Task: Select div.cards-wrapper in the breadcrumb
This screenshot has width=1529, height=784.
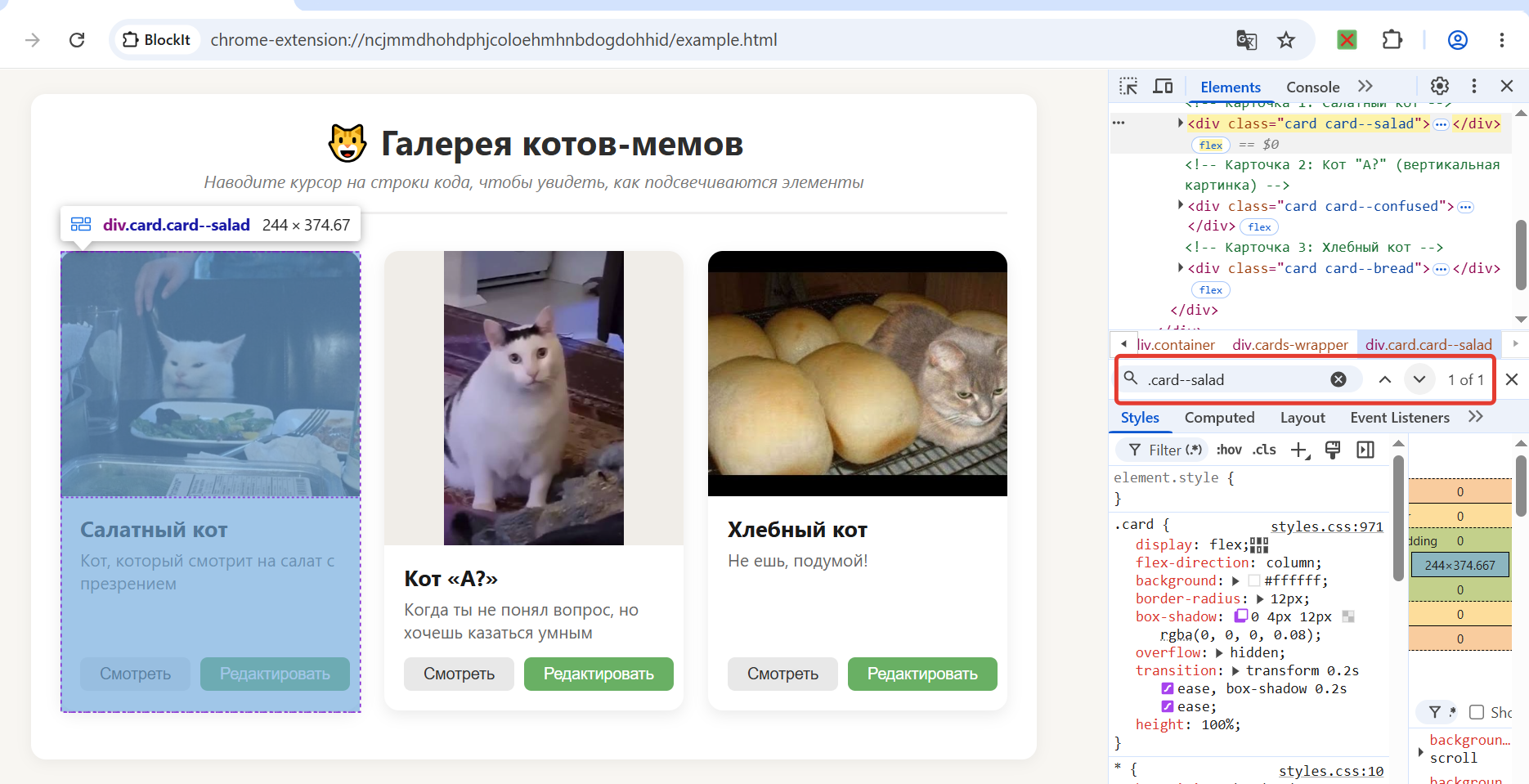Action: [1290, 344]
